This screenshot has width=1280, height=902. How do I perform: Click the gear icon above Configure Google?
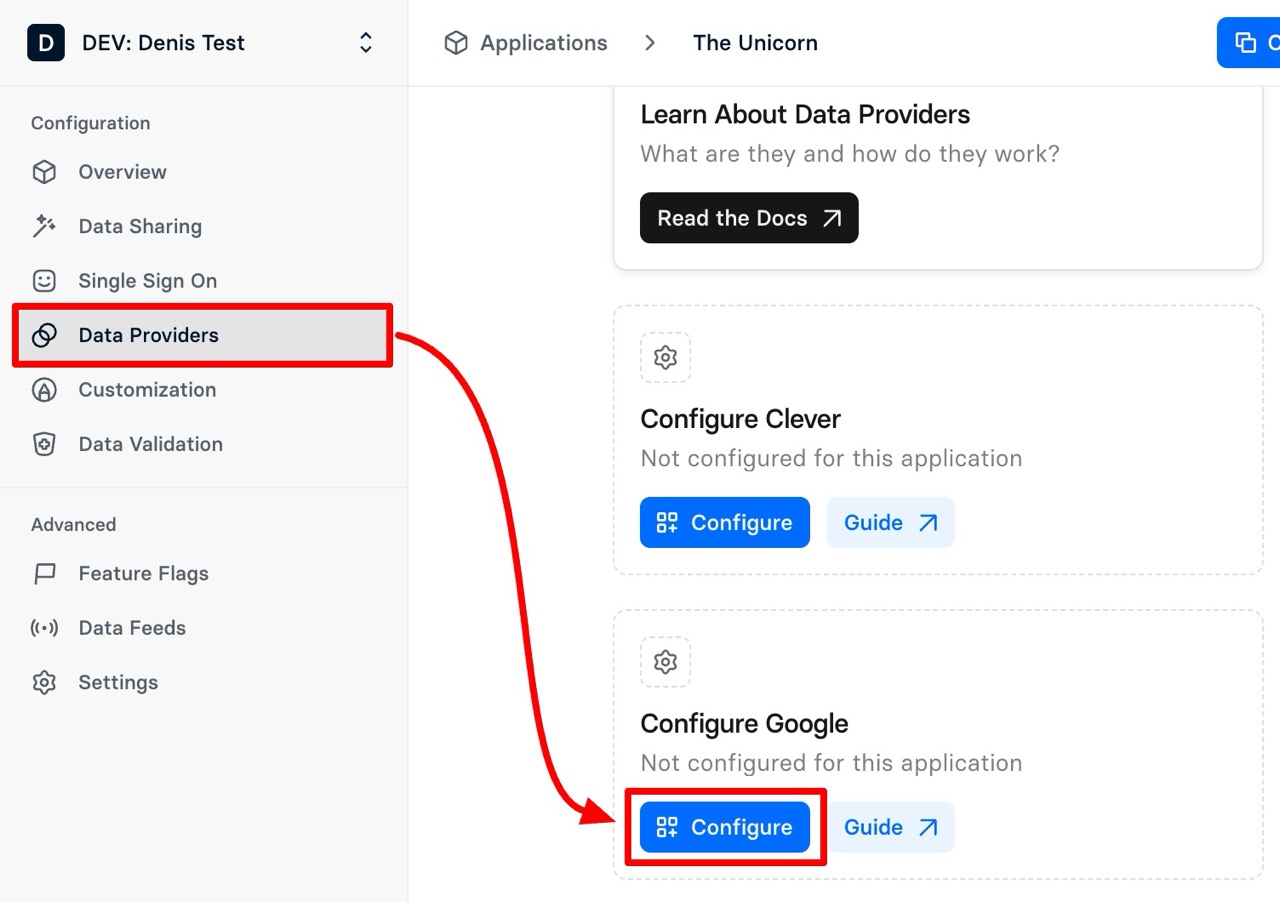tap(665, 662)
